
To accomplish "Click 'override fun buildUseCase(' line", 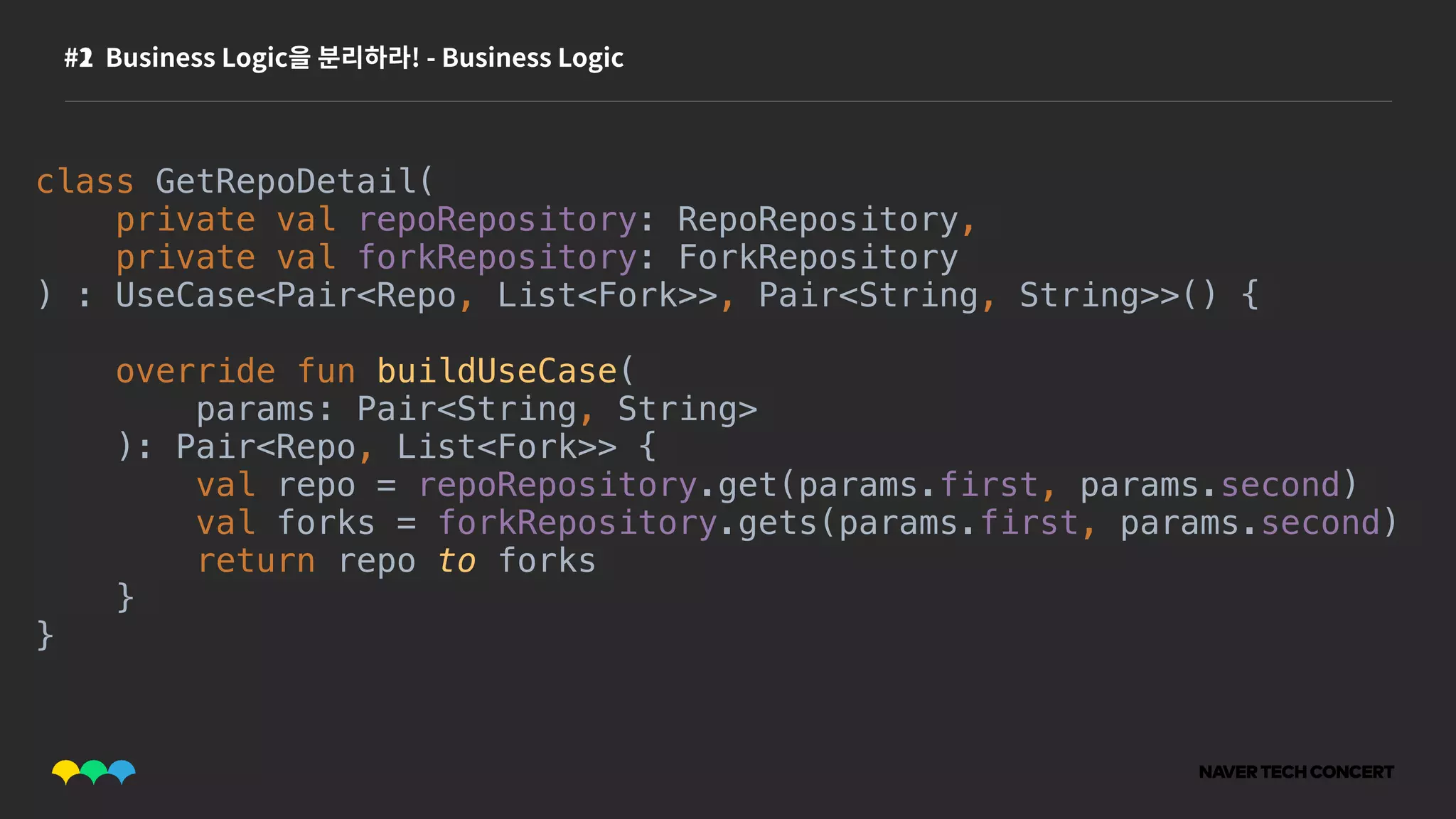I will 375,371.
